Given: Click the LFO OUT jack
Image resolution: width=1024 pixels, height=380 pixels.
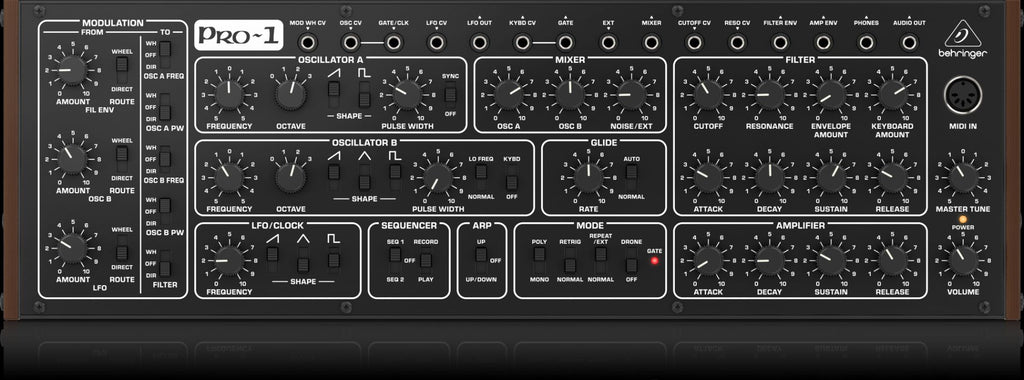Looking at the screenshot, I should [x=479, y=43].
